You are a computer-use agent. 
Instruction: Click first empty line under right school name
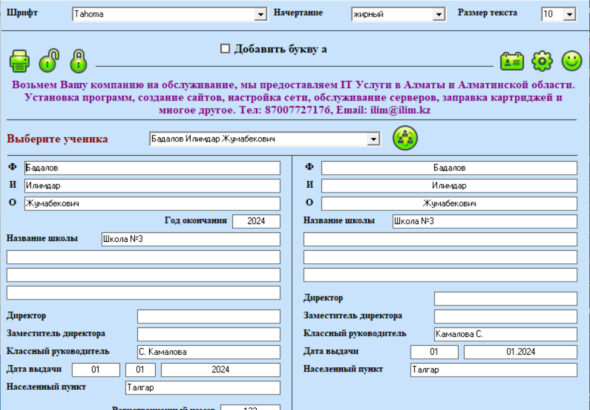440,239
